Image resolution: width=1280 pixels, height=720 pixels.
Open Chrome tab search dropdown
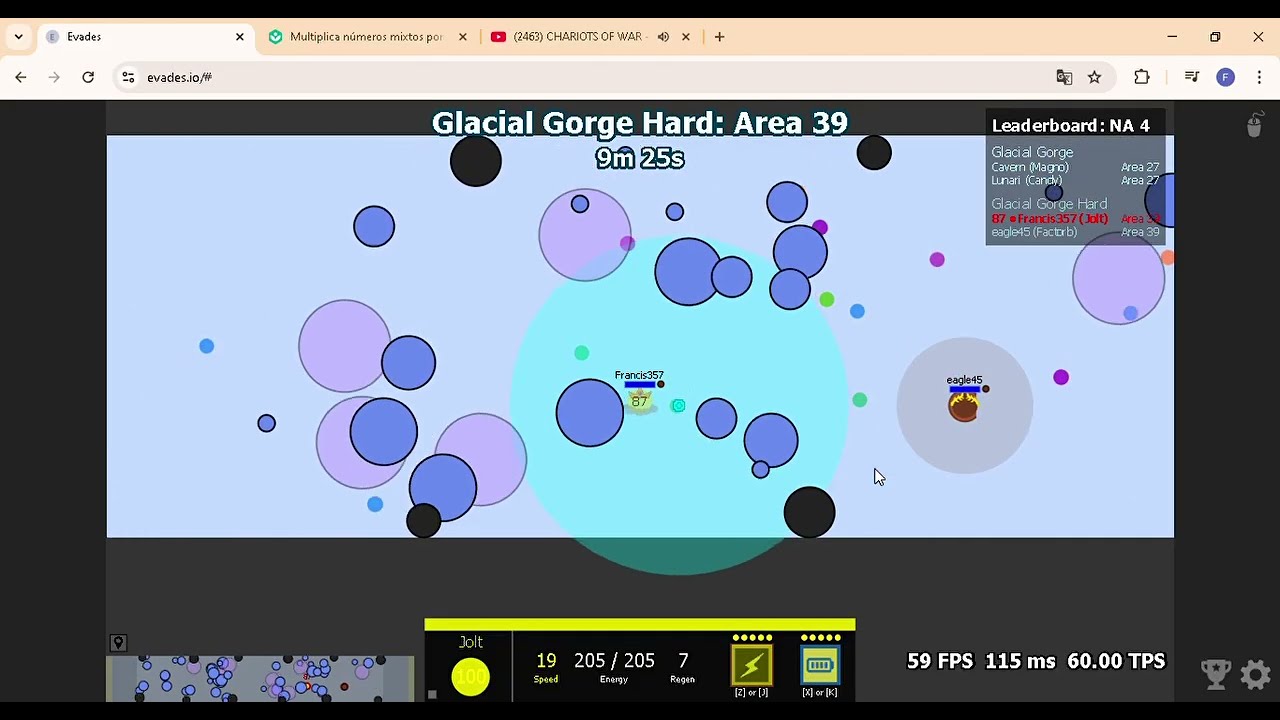pos(19,37)
